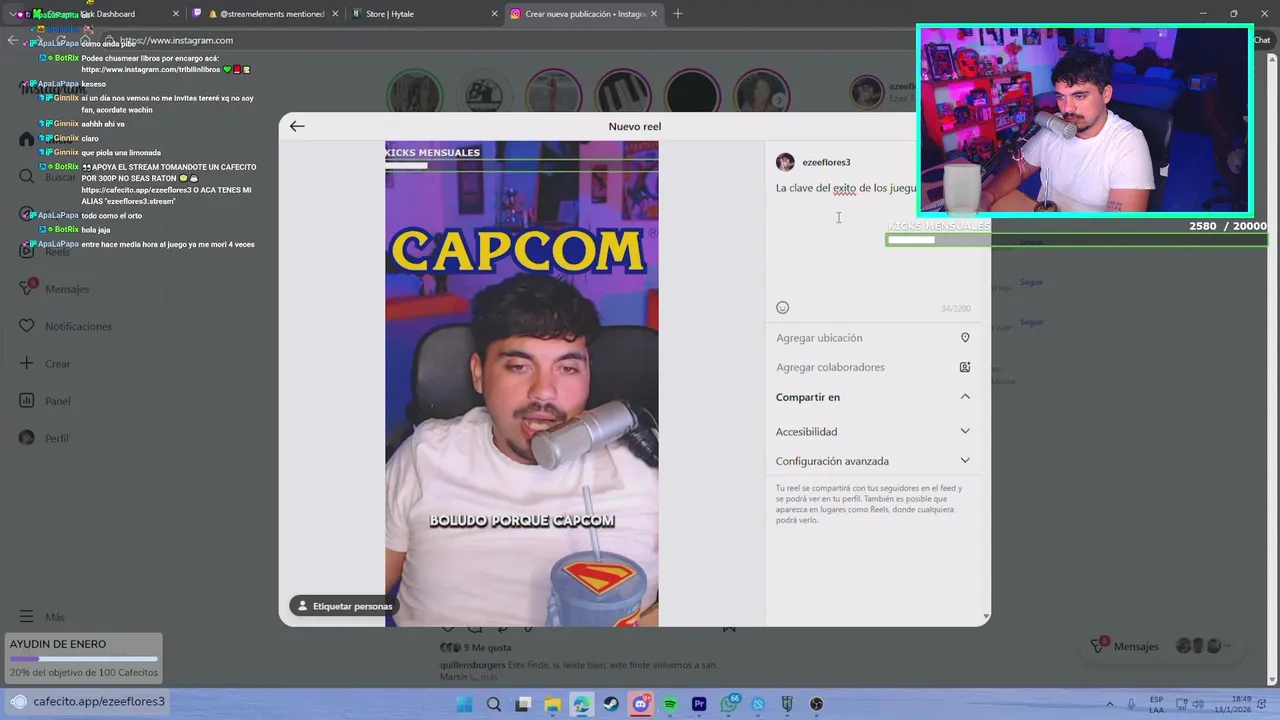Viewport: 1280px width, 720px height.
Task: Open a new browser tab
Action: [x=678, y=14]
